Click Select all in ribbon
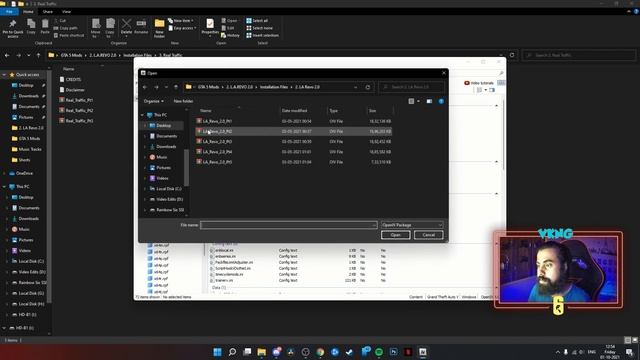Viewport: 640px width, 360px height. point(257,20)
